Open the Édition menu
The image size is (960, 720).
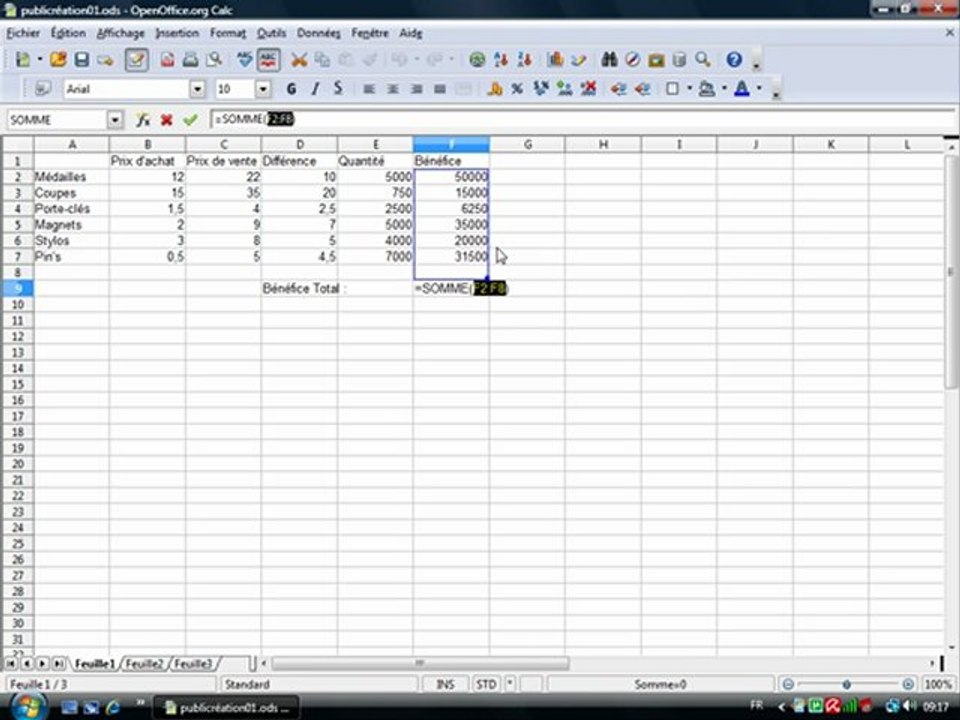pyautogui.click(x=68, y=33)
